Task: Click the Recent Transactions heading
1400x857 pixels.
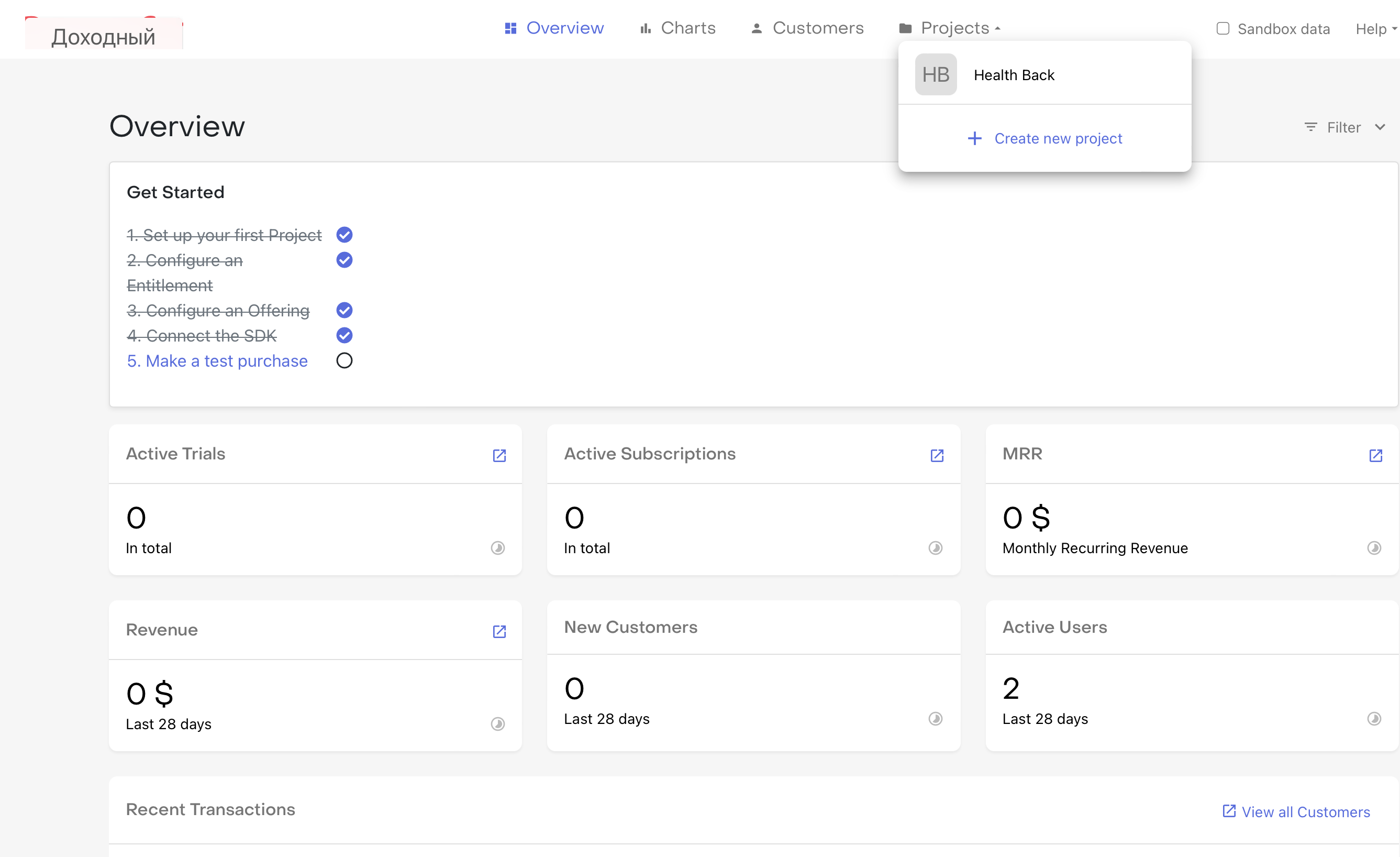Action: tap(210, 809)
